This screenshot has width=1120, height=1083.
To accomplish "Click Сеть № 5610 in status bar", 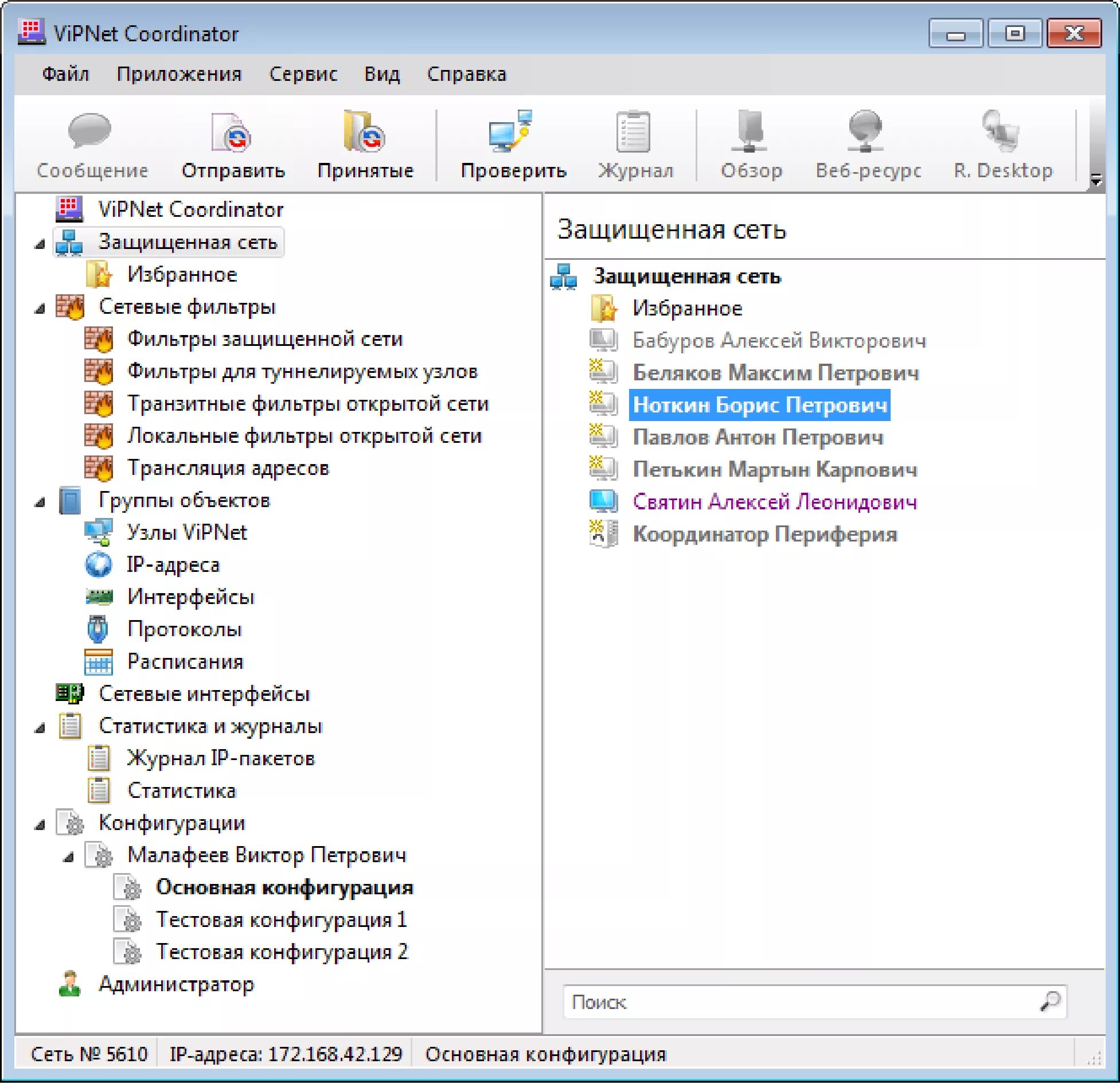I will (88, 1054).
